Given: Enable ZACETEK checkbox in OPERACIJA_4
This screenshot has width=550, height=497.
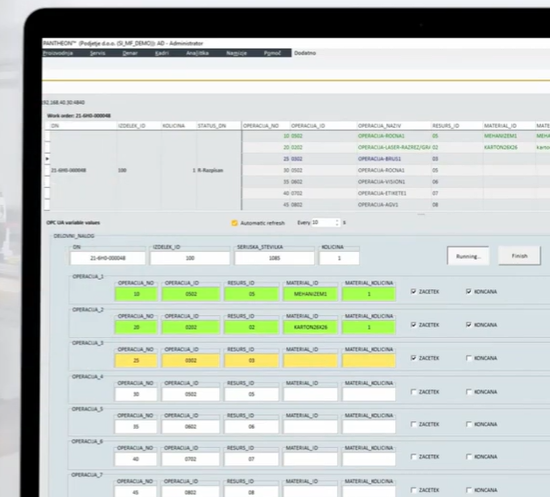Looking at the screenshot, I should (414, 392).
